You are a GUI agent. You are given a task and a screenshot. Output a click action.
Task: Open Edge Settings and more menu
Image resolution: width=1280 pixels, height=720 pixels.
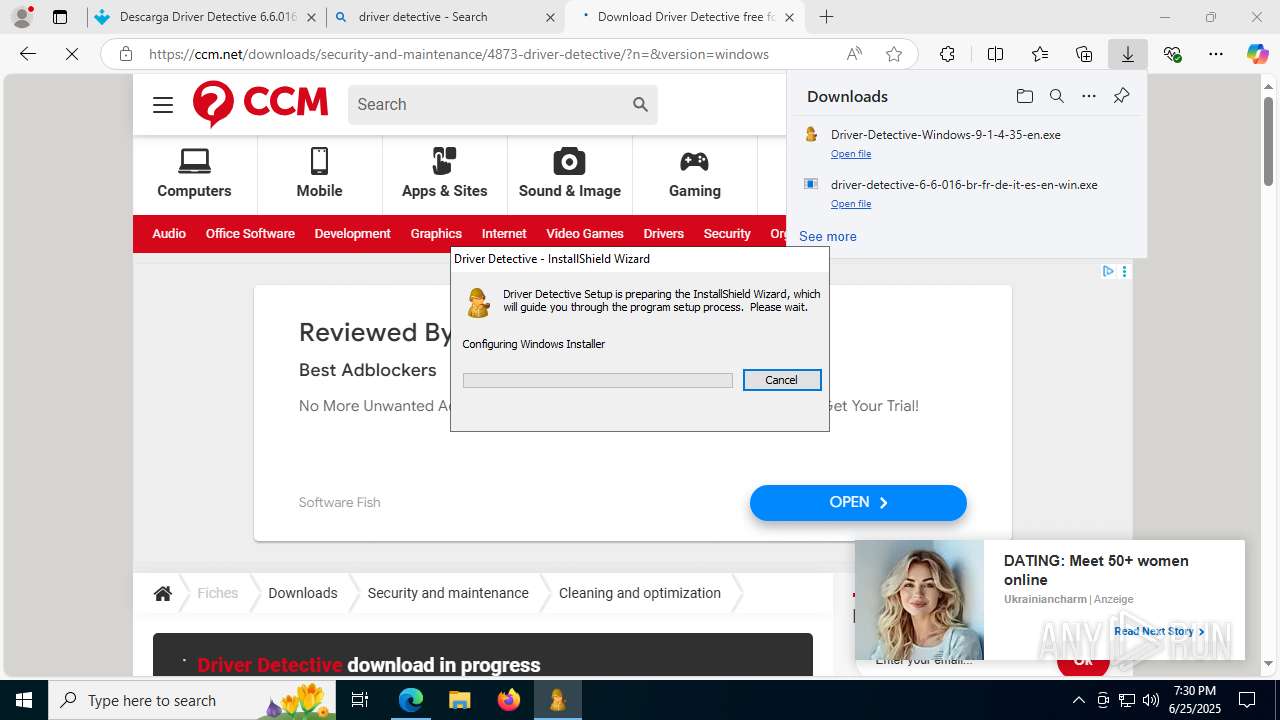[x=1216, y=54]
